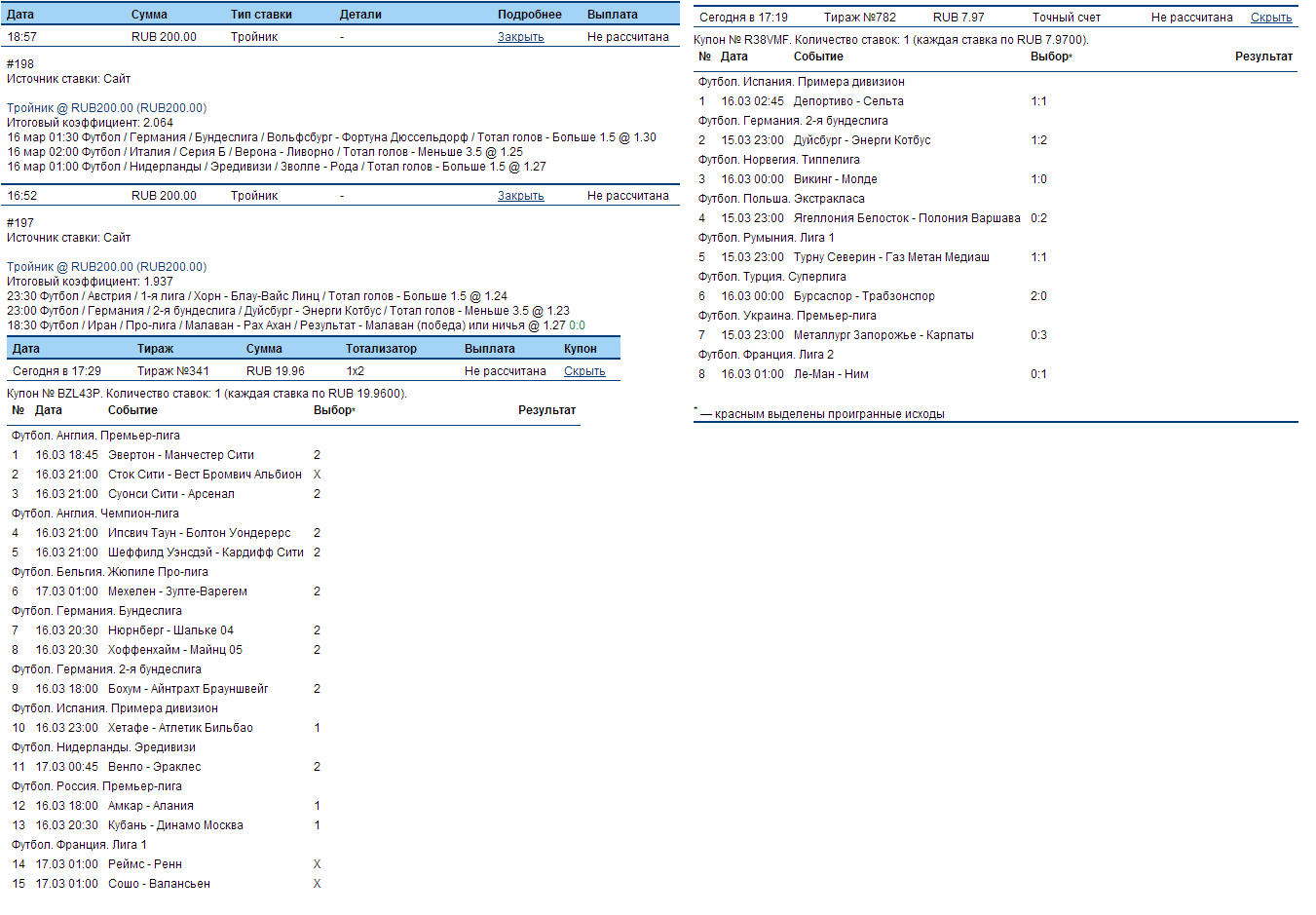Select the Бохум - Айнтрахт Брауншвейг row
This screenshot has height=915, width=1316.
pyautogui.click(x=293, y=689)
